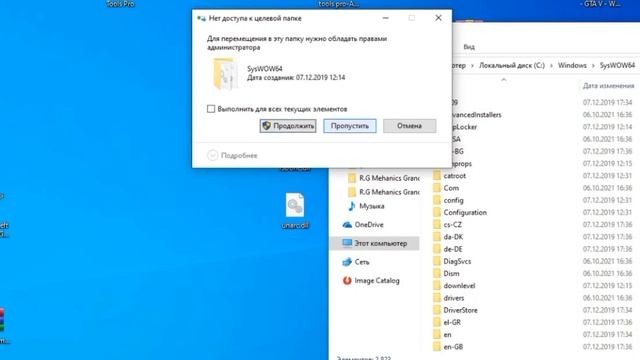Viewport: 640px width, 360px height.
Task: Select first R.G Mehanics folder in sidebar
Action: (x=389, y=178)
